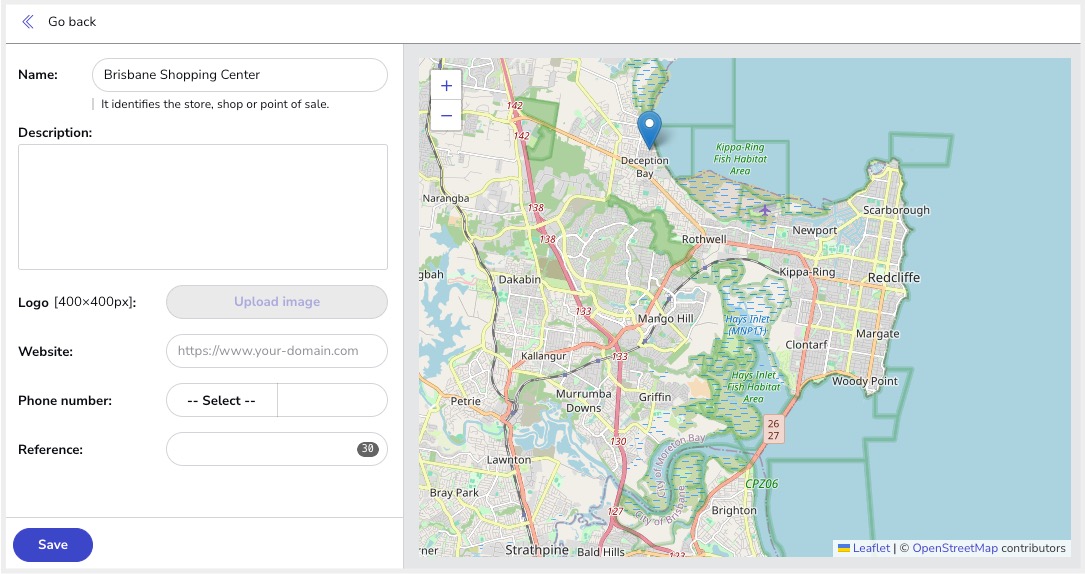
Task: Zoom in the map with plus button
Action: [446, 86]
